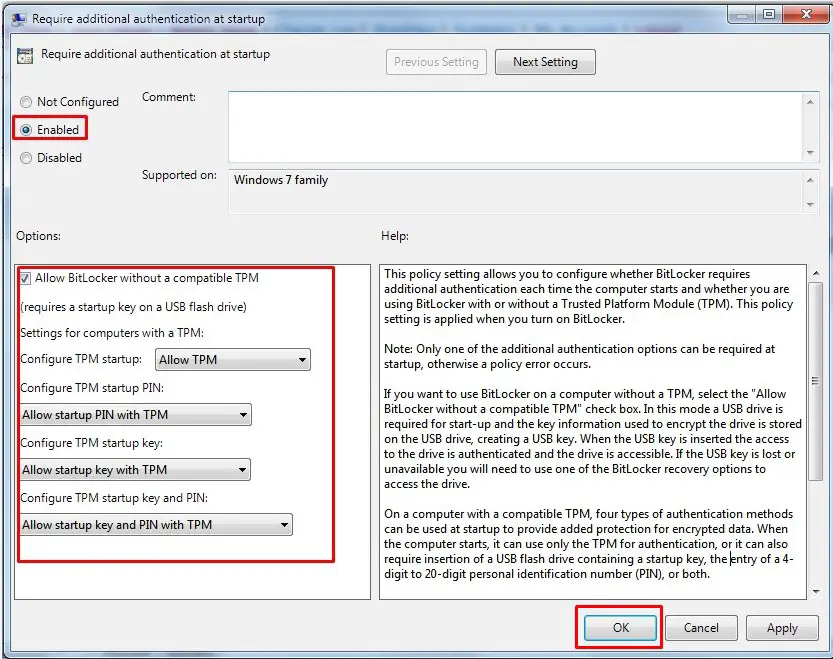Click the 'Windows 7 family' text
833x659 pixels.
pyautogui.click(x=281, y=180)
